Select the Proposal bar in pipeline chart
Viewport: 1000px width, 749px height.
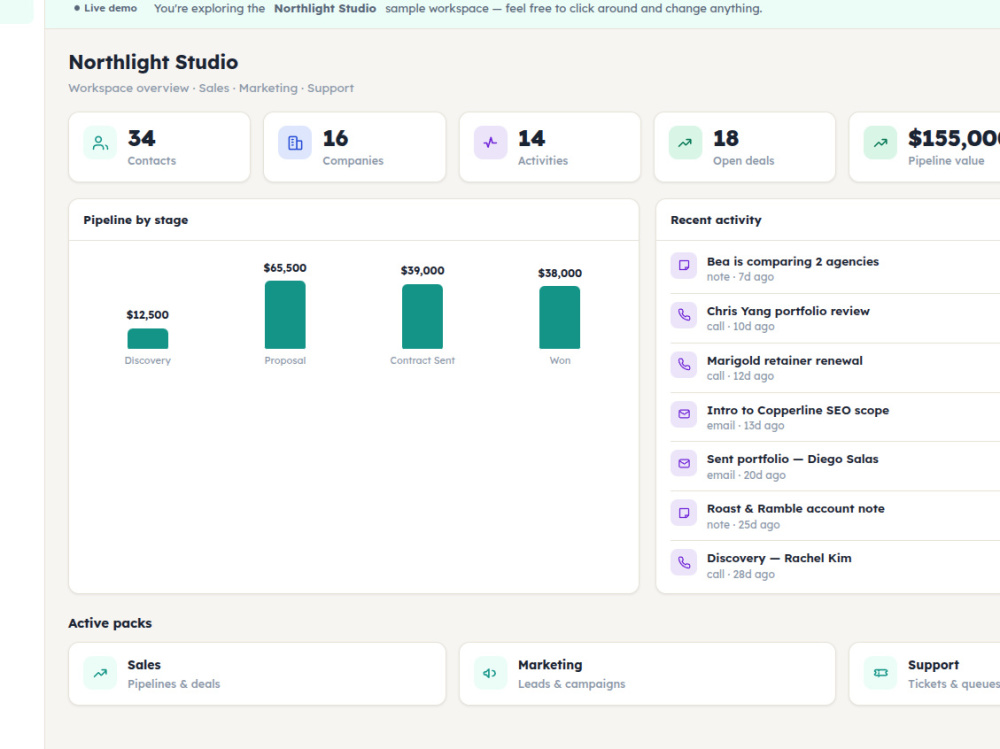click(x=285, y=315)
